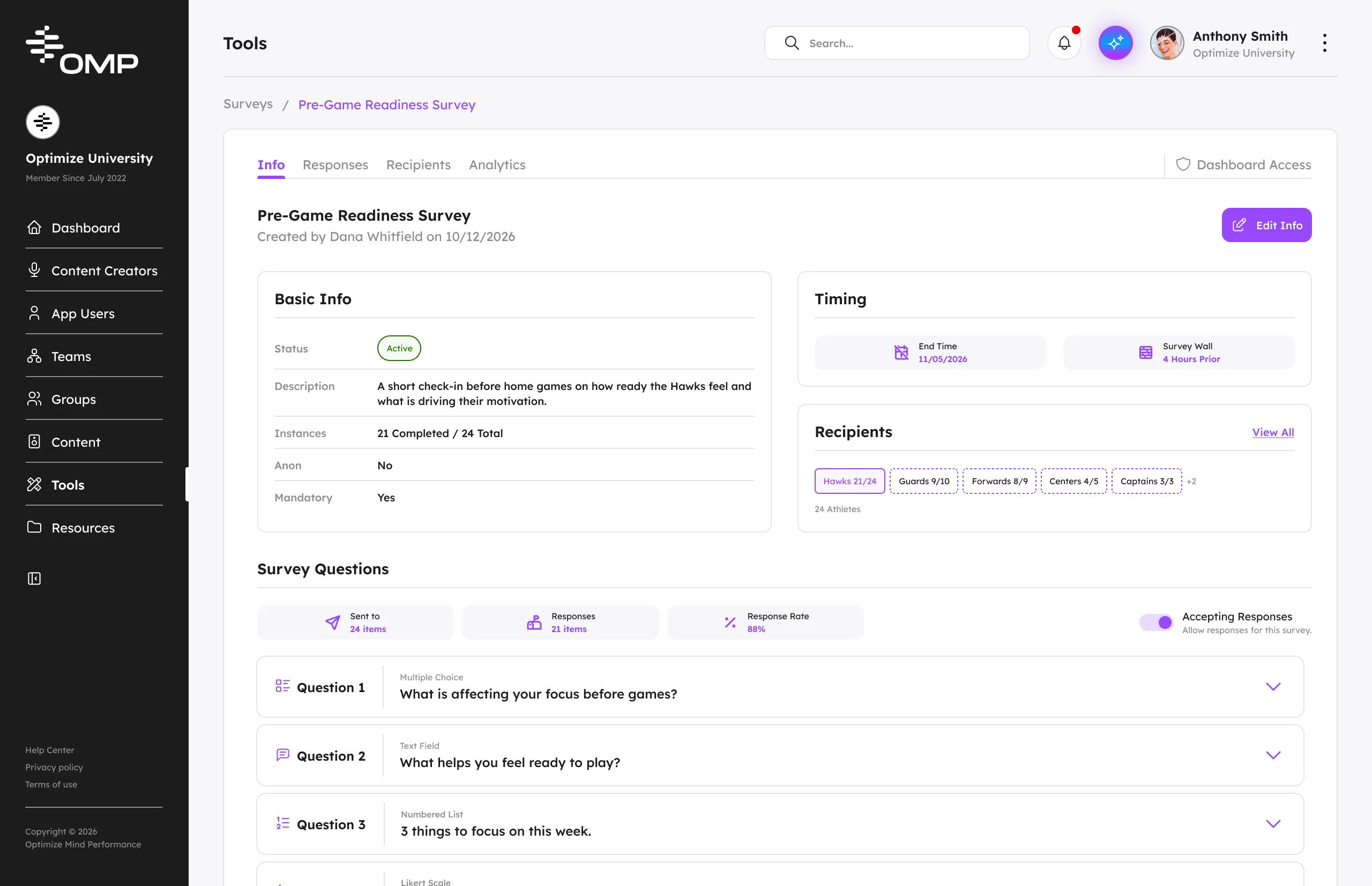Click the Groups icon in the sidebar
Screen dimensions: 1372x886
tap(34, 399)
